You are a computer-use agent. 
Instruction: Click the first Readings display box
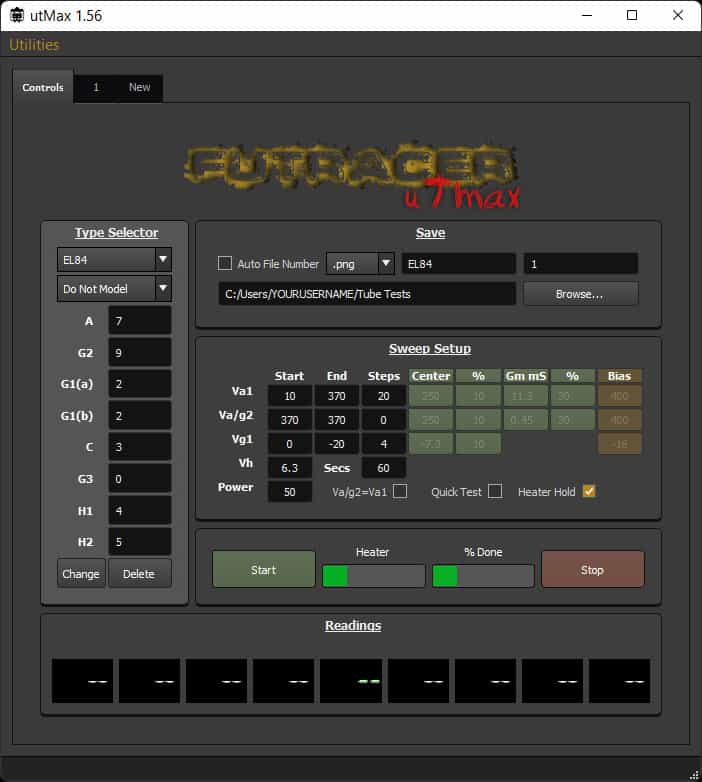(82, 681)
